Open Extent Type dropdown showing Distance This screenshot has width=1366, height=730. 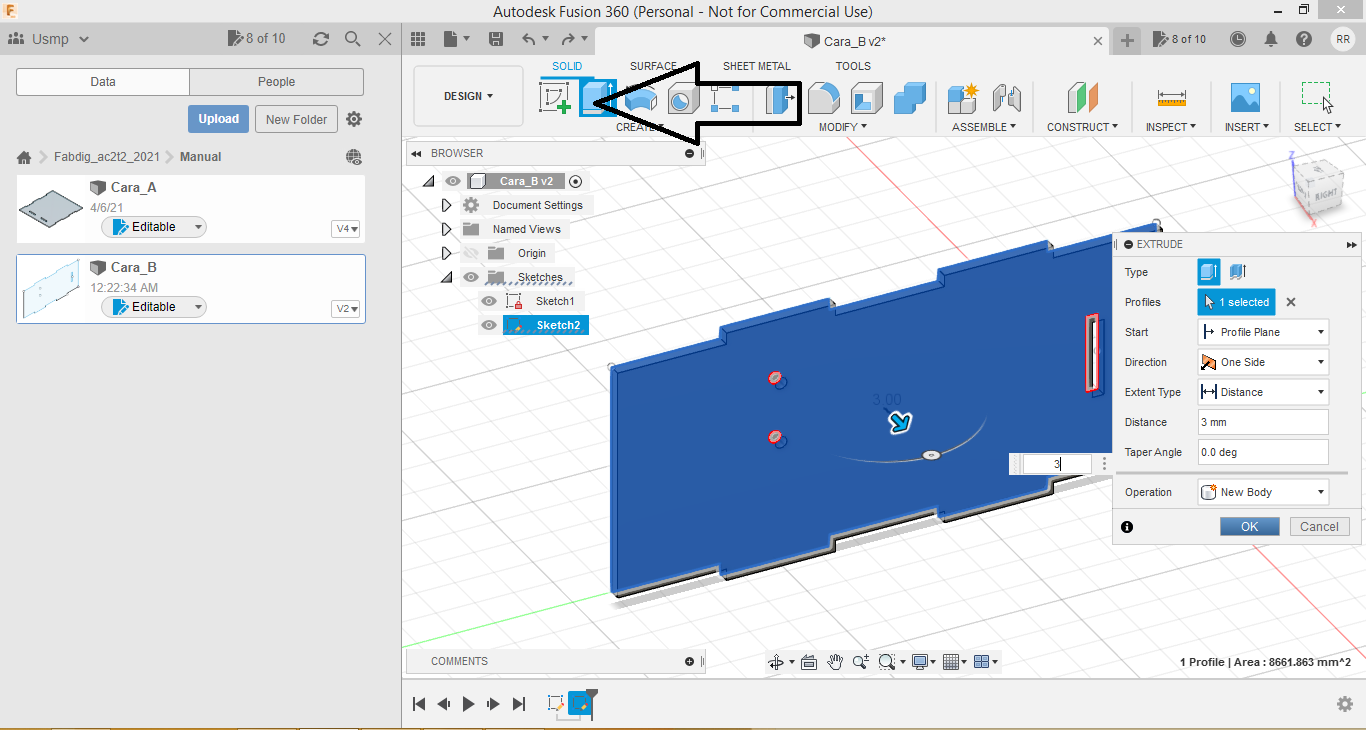coord(1263,392)
